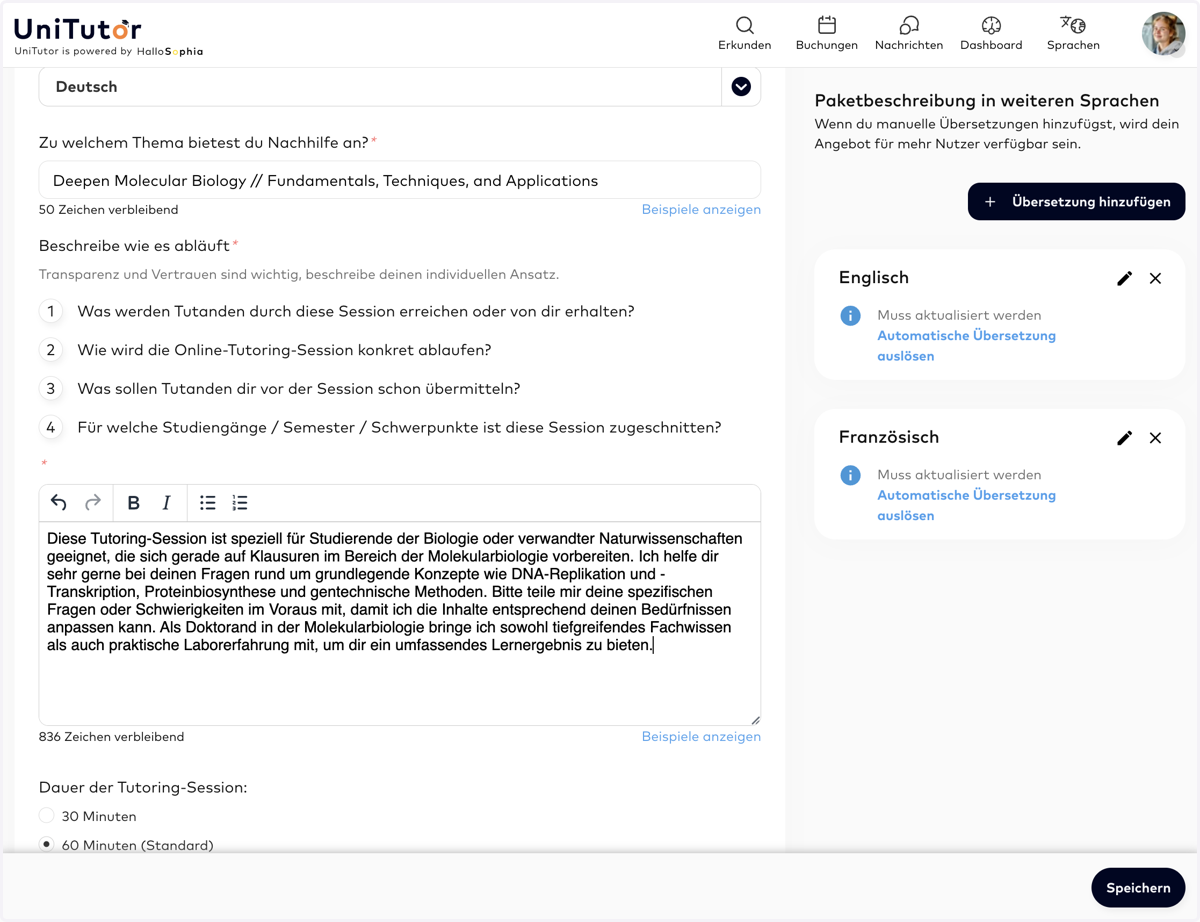Show examples below the description editor
Viewport: 1200px width, 922px height.
[x=701, y=736]
